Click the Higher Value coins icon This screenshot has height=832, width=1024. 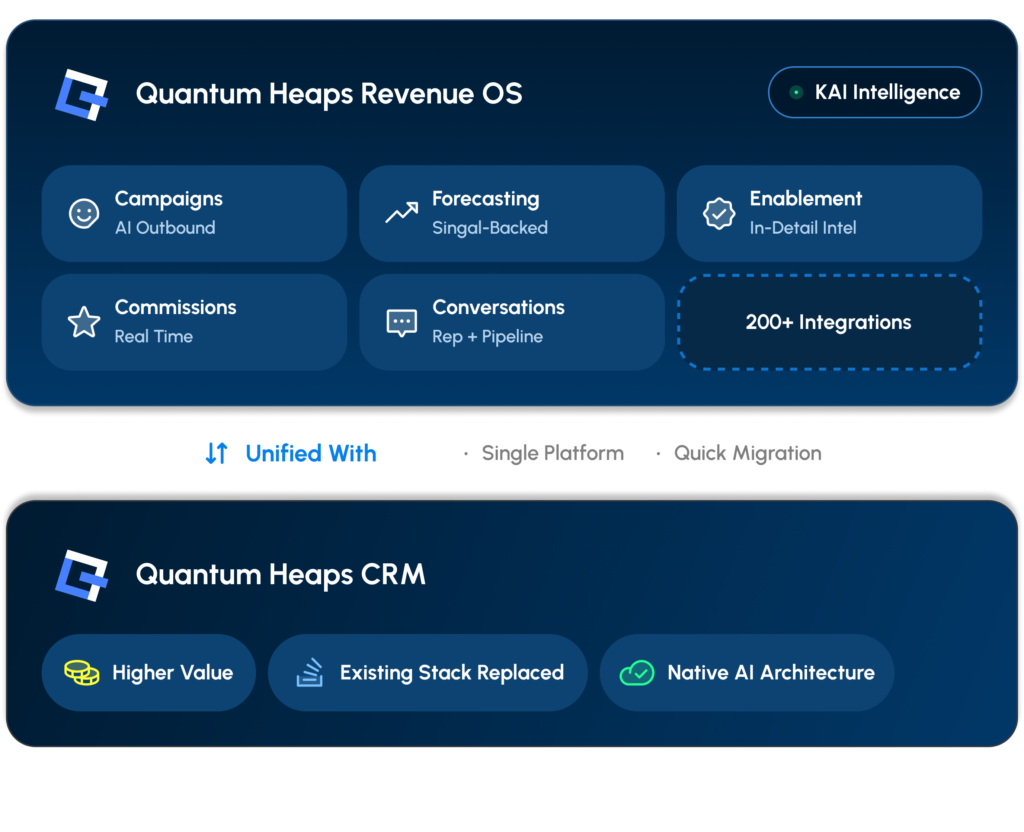pyautogui.click(x=81, y=673)
